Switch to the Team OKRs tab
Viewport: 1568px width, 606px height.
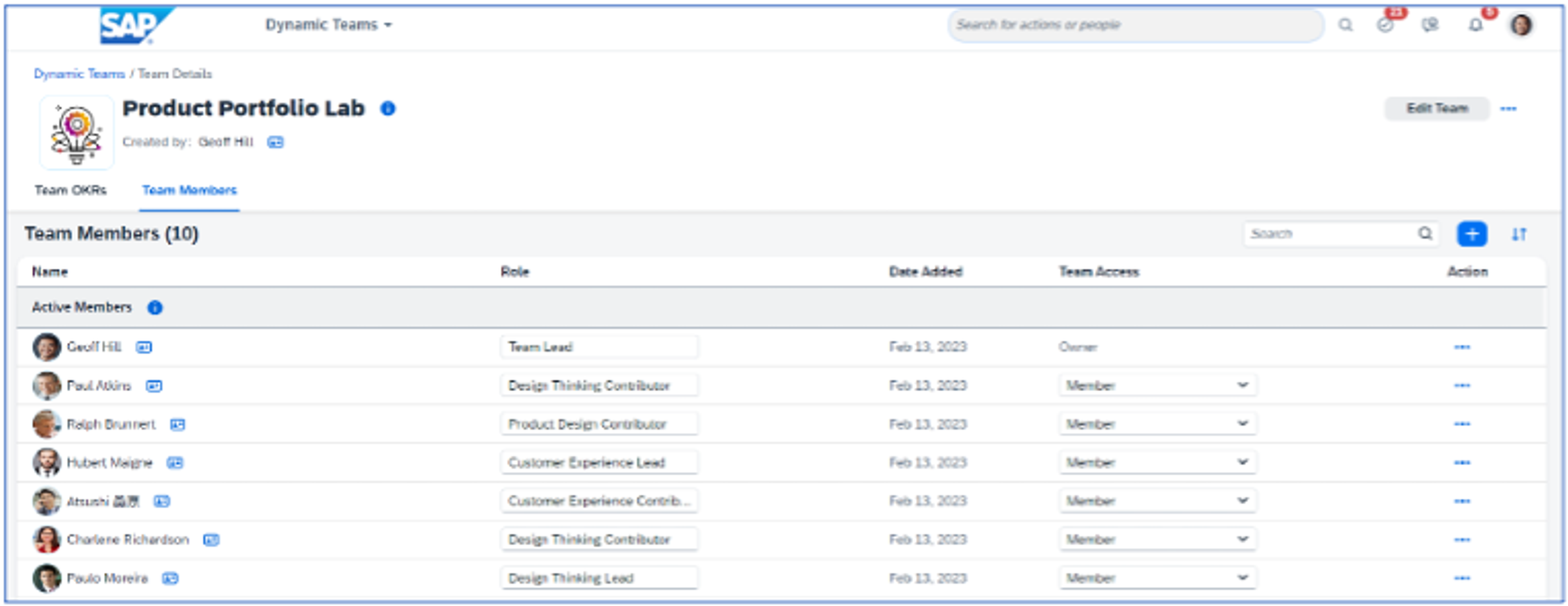click(71, 191)
